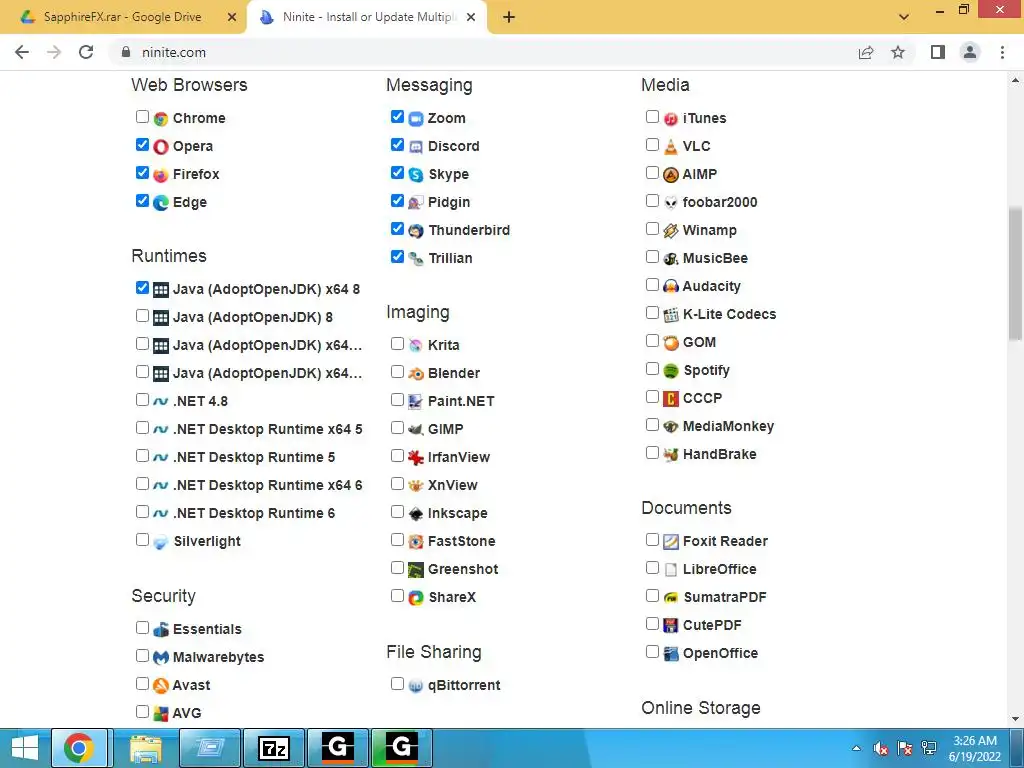Click the Blender logo icon
Viewport: 1024px width, 768px height.
coord(416,374)
